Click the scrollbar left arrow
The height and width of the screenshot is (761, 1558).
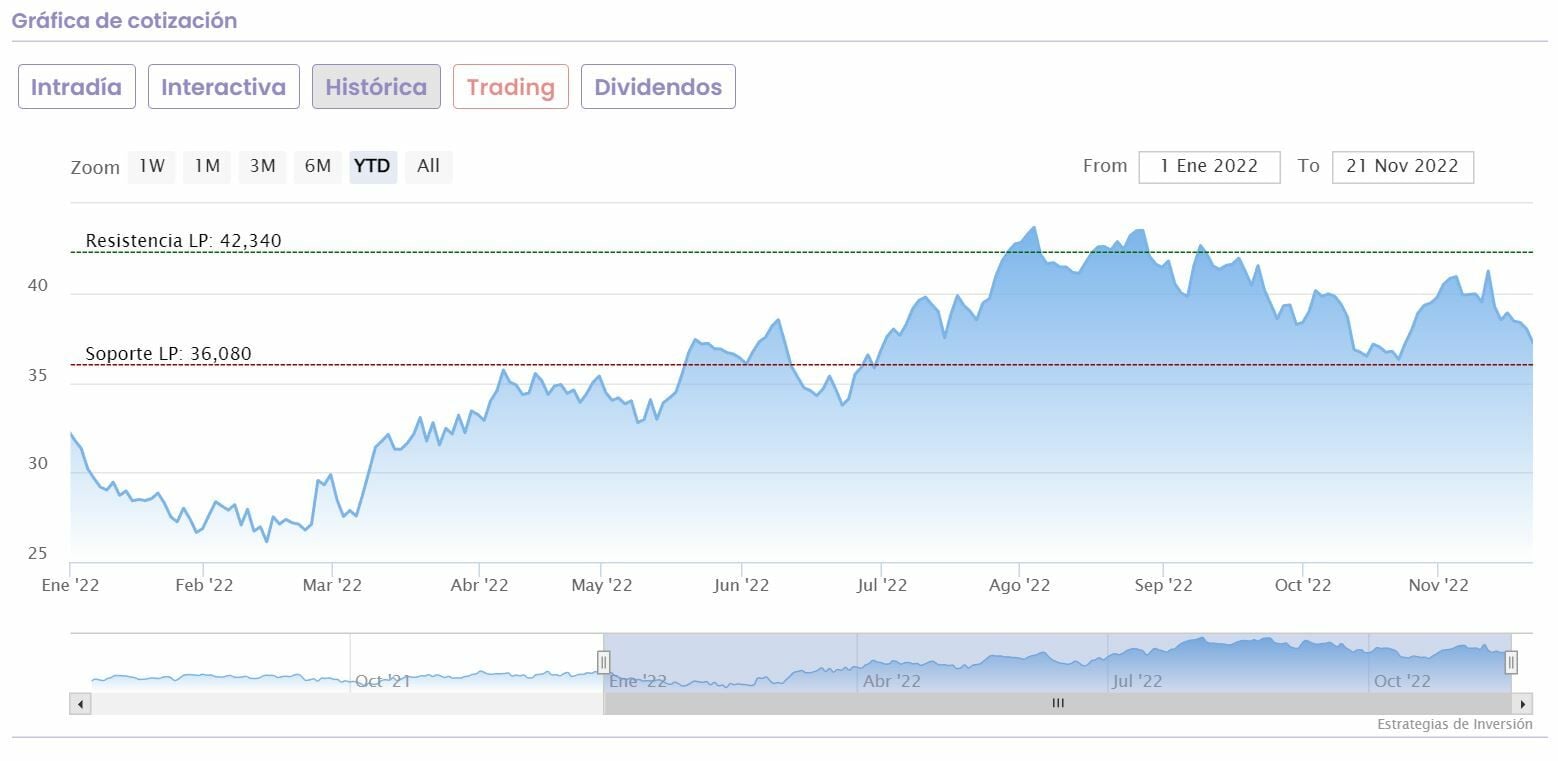tap(80, 704)
